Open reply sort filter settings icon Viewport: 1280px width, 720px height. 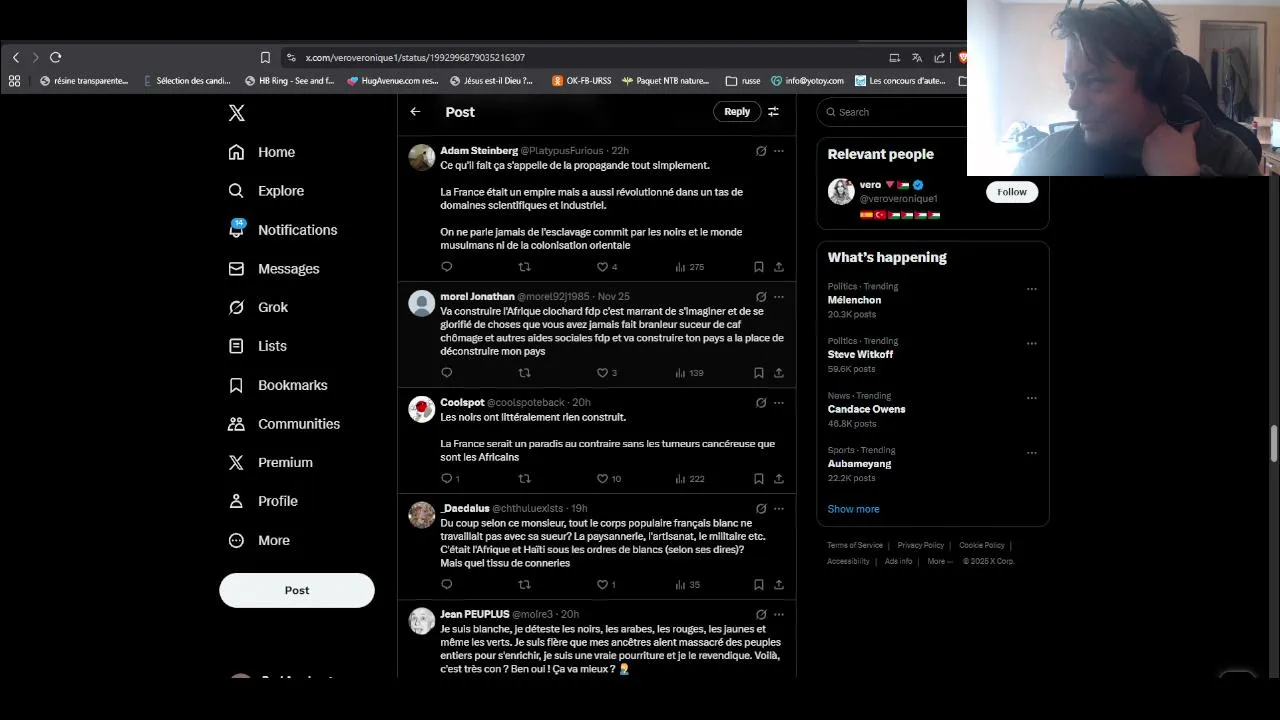(773, 112)
